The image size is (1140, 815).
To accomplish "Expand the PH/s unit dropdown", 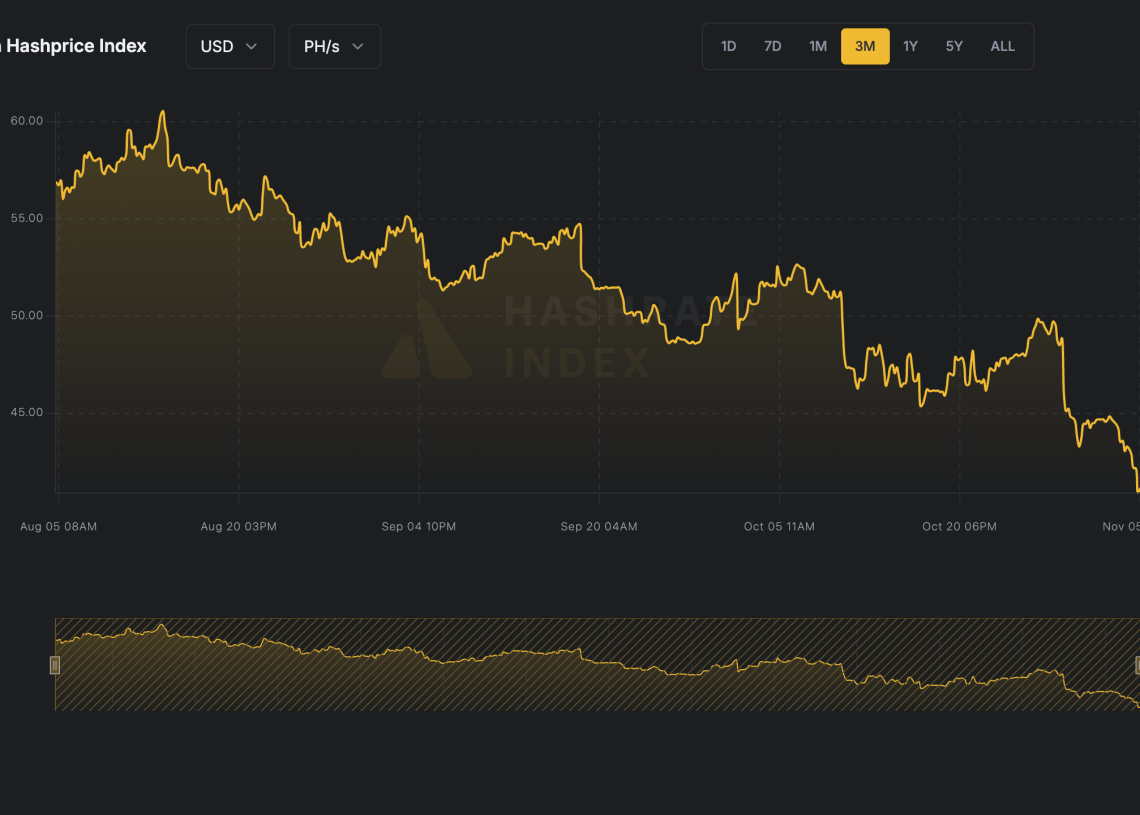I will tap(334, 47).
